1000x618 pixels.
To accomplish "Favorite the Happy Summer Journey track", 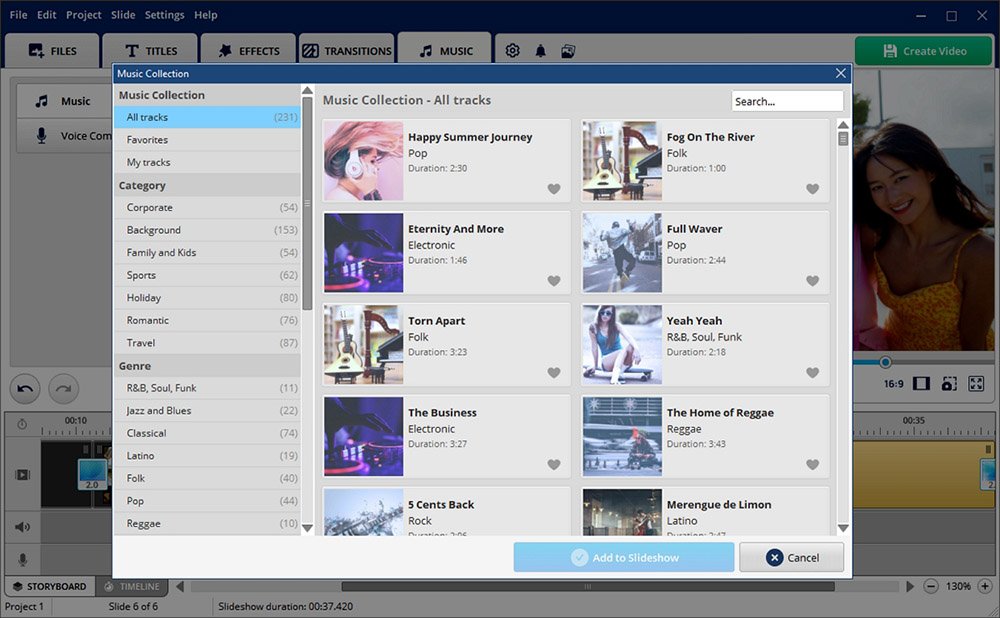I will [554, 189].
